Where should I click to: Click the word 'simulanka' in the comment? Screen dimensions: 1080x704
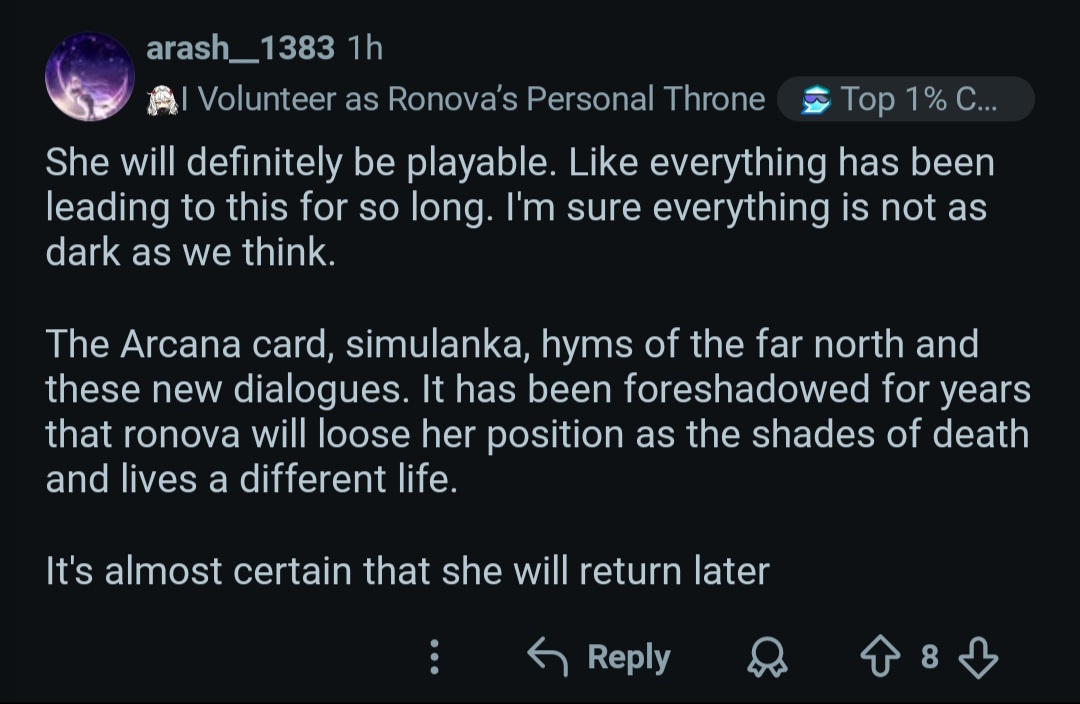point(437,344)
